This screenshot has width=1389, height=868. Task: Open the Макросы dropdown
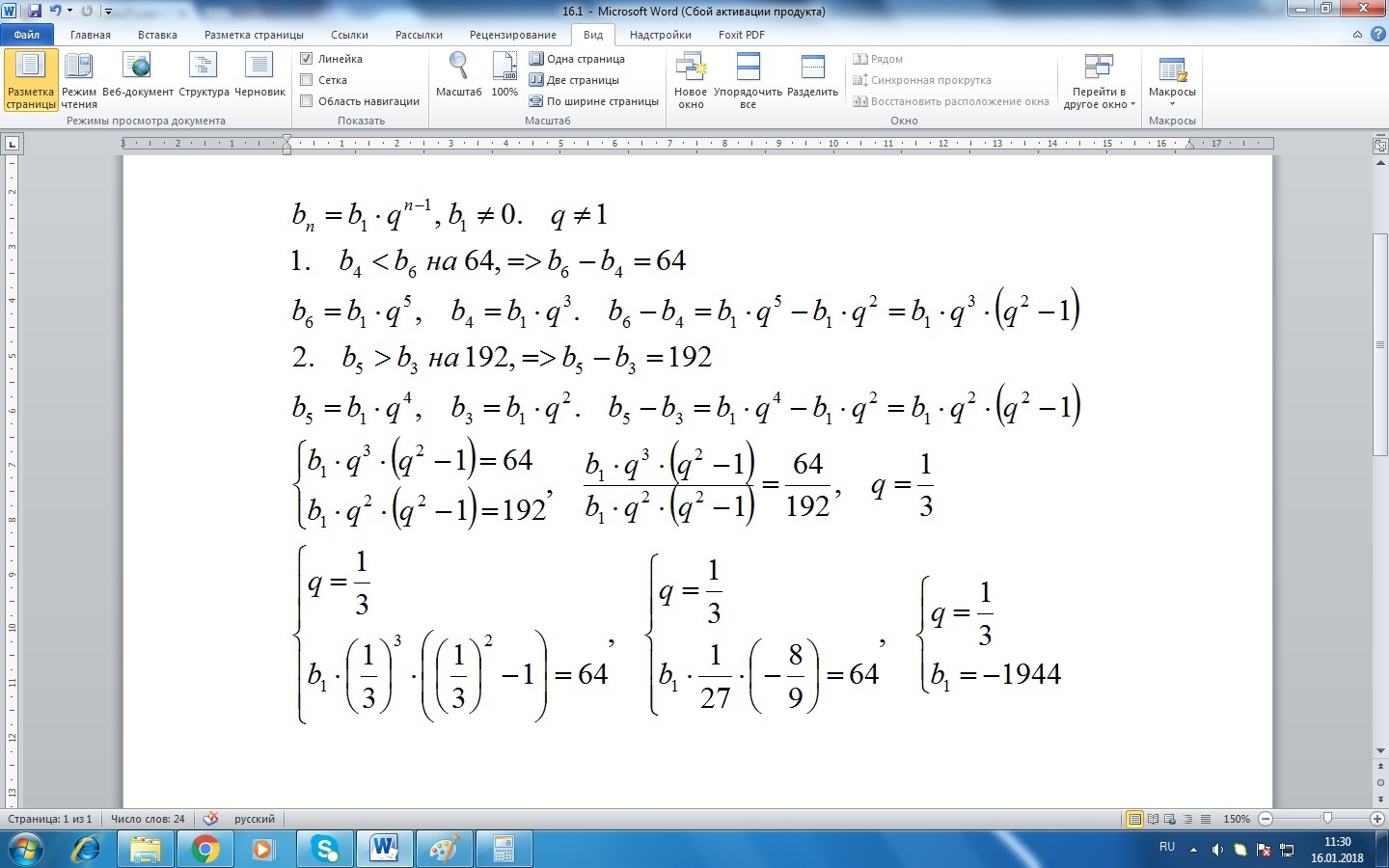pos(1171,82)
